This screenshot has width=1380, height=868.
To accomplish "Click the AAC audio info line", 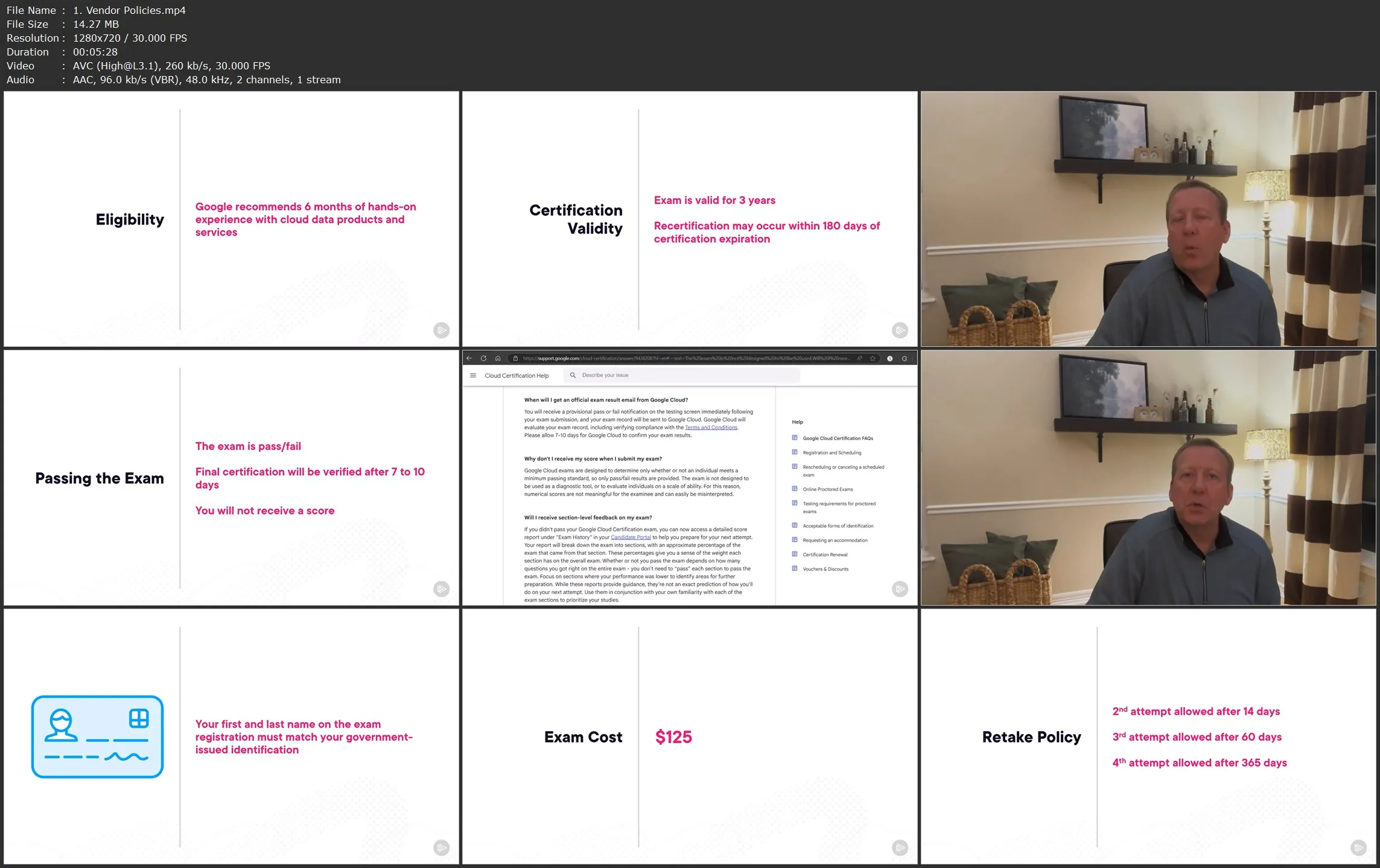I will (206, 80).
